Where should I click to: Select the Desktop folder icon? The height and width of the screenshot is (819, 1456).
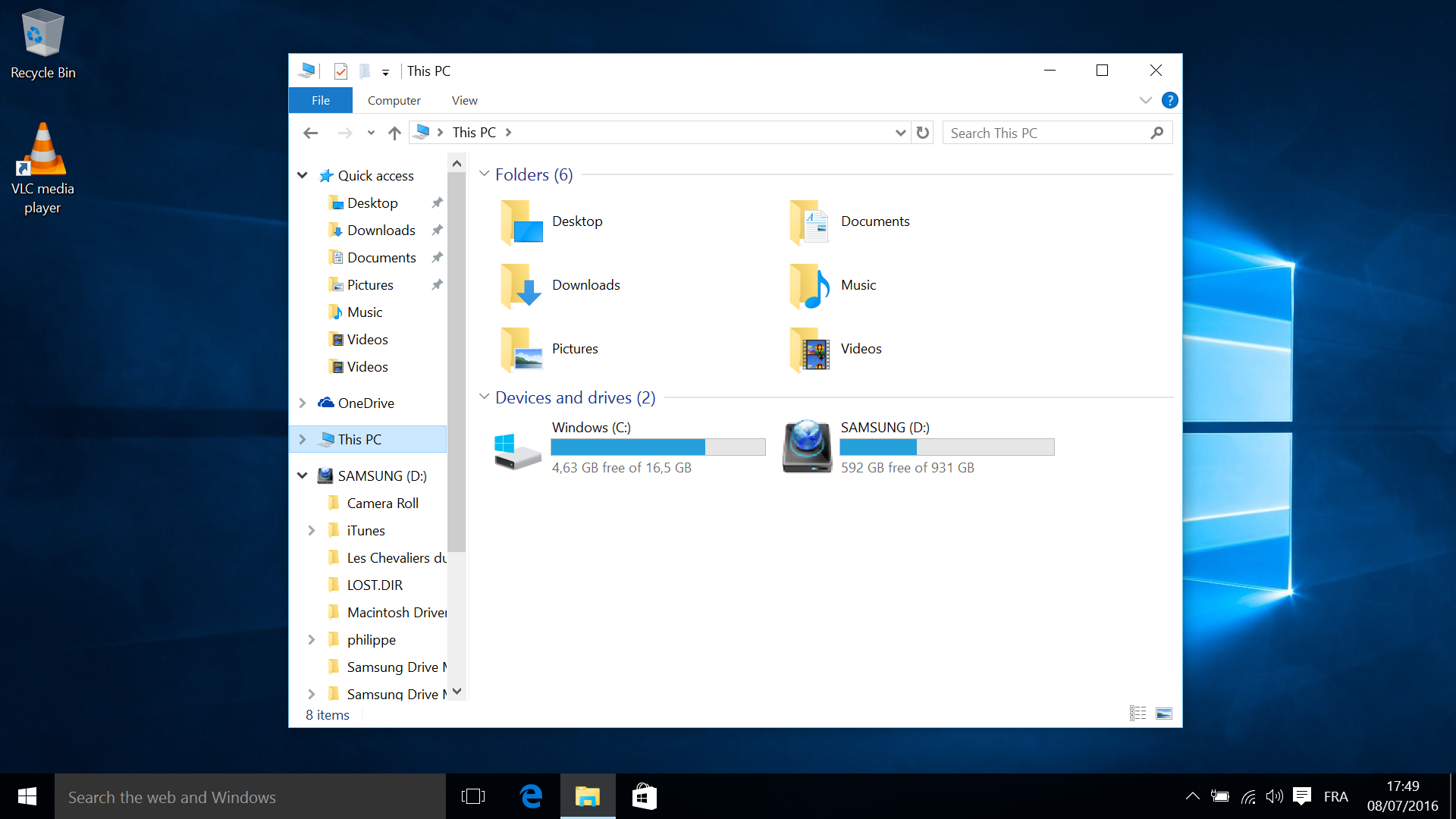click(522, 221)
